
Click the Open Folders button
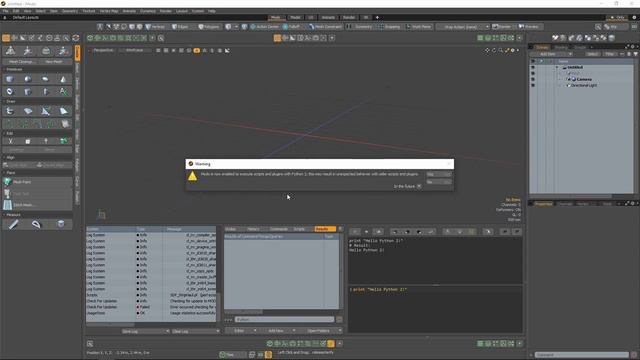pos(321,331)
